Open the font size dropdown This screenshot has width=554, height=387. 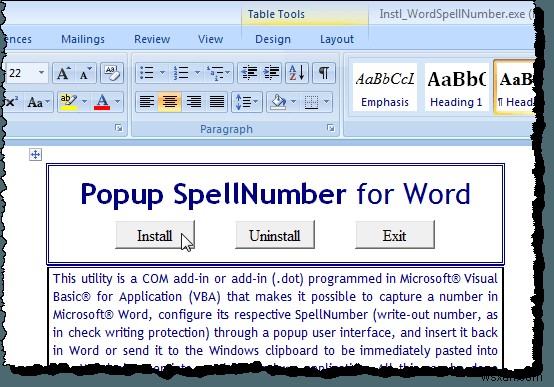pos(41,73)
